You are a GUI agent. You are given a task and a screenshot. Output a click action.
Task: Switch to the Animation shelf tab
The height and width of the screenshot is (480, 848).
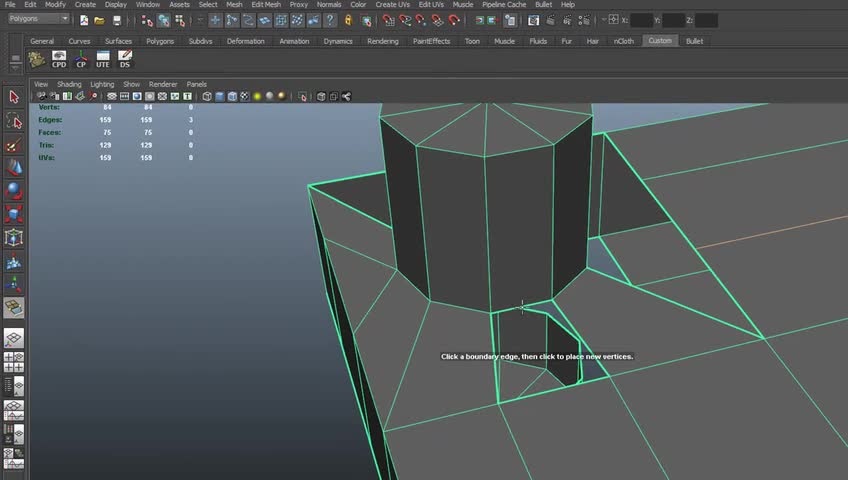click(294, 41)
